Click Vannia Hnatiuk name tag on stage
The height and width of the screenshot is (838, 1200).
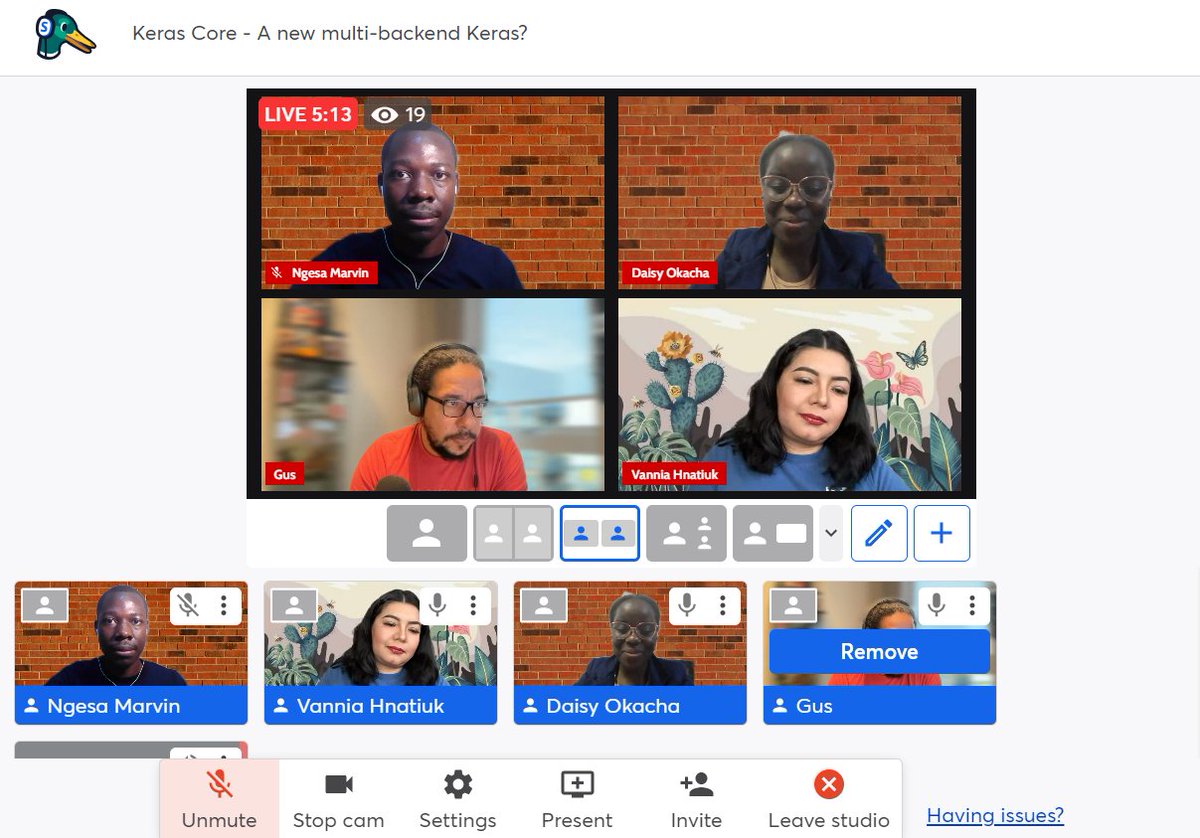674,474
